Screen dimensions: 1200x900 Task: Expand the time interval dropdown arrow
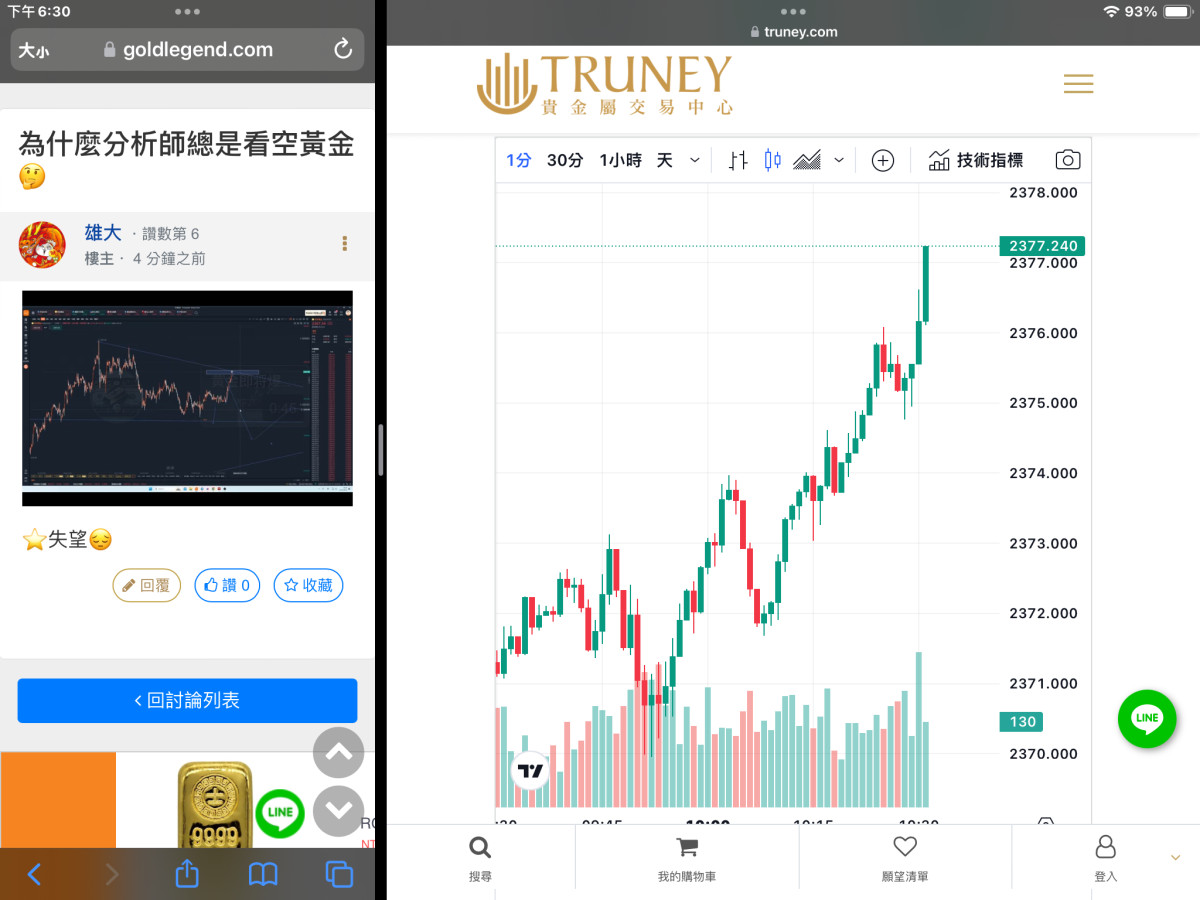(x=695, y=160)
